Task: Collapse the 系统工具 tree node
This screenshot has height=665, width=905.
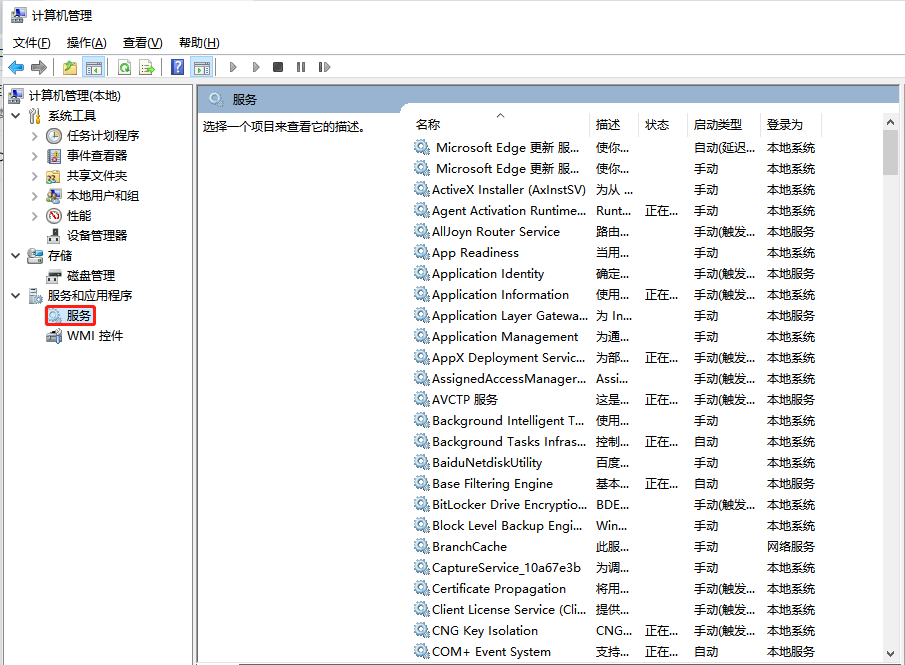Action: click(16, 116)
